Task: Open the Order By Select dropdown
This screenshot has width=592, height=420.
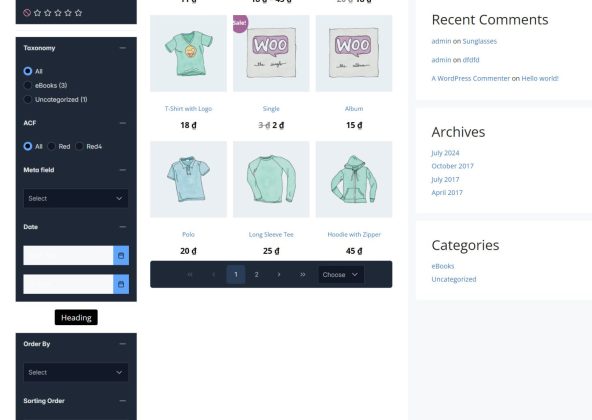Action: point(76,372)
